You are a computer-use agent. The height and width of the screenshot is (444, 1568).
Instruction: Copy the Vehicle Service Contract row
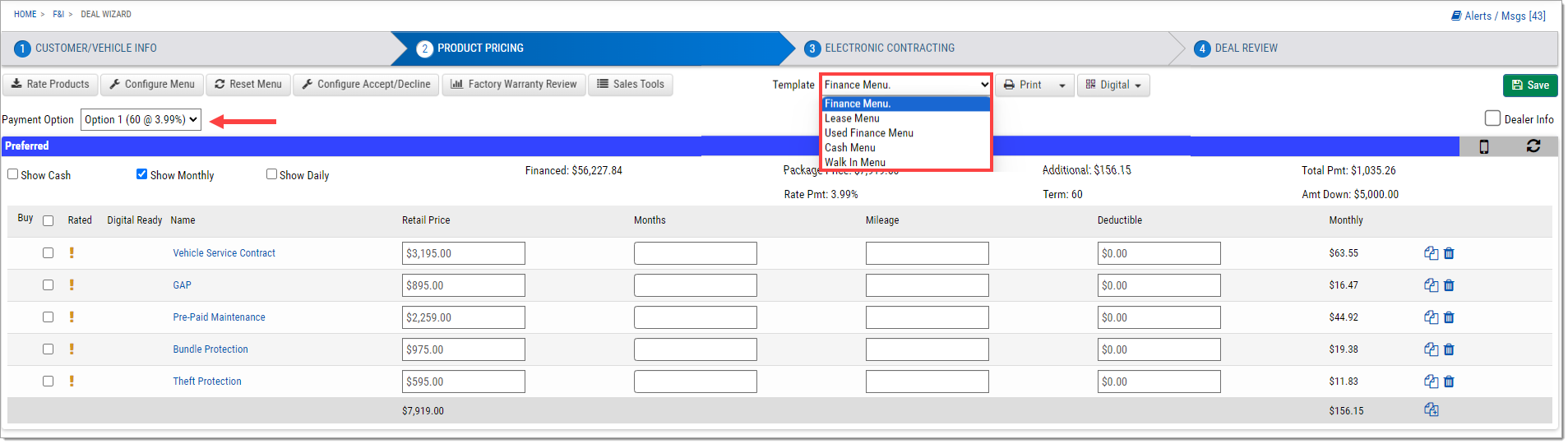1431,253
